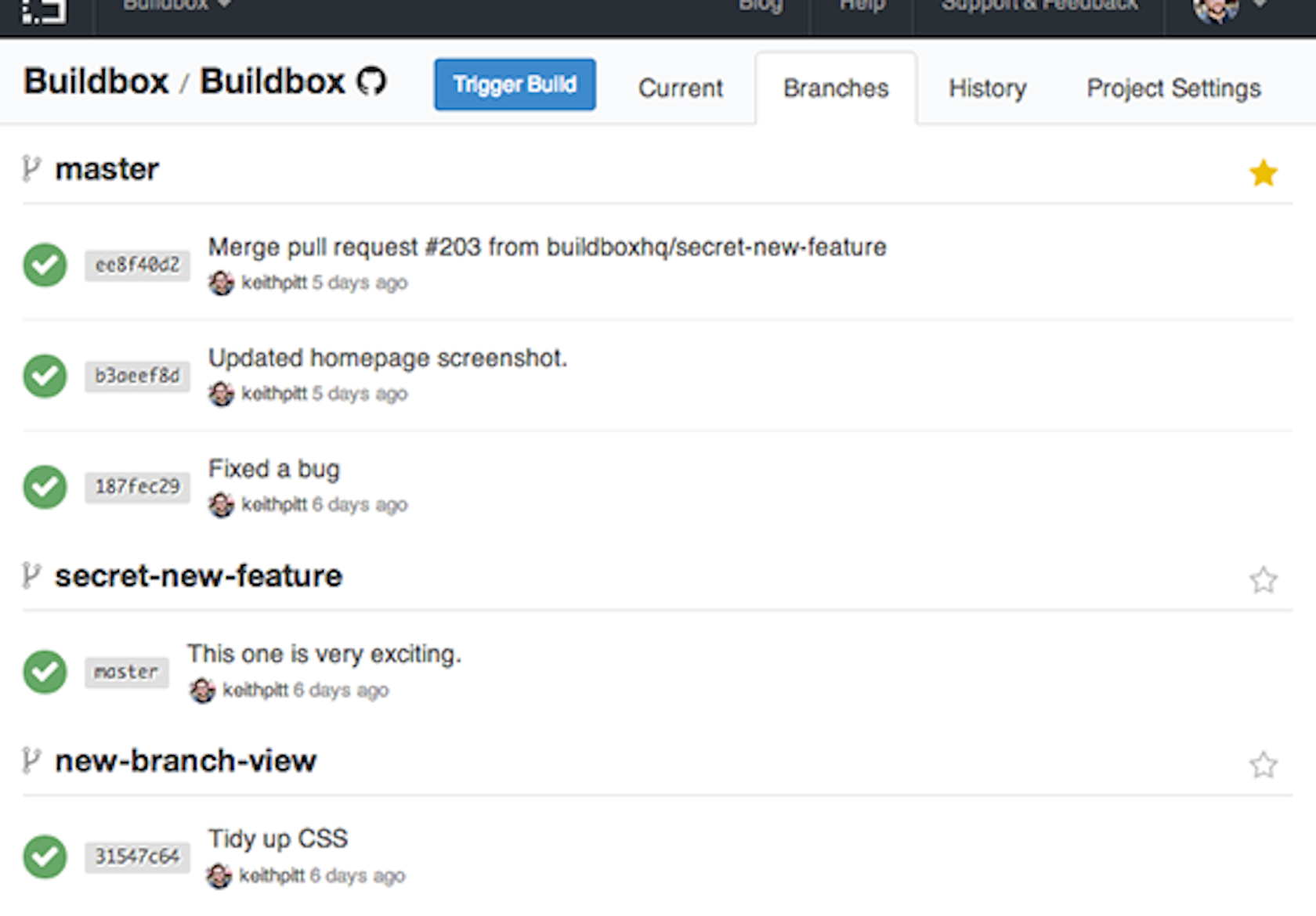Click the branch icon beside secret-new-feature
The height and width of the screenshot is (916, 1316).
(x=31, y=575)
